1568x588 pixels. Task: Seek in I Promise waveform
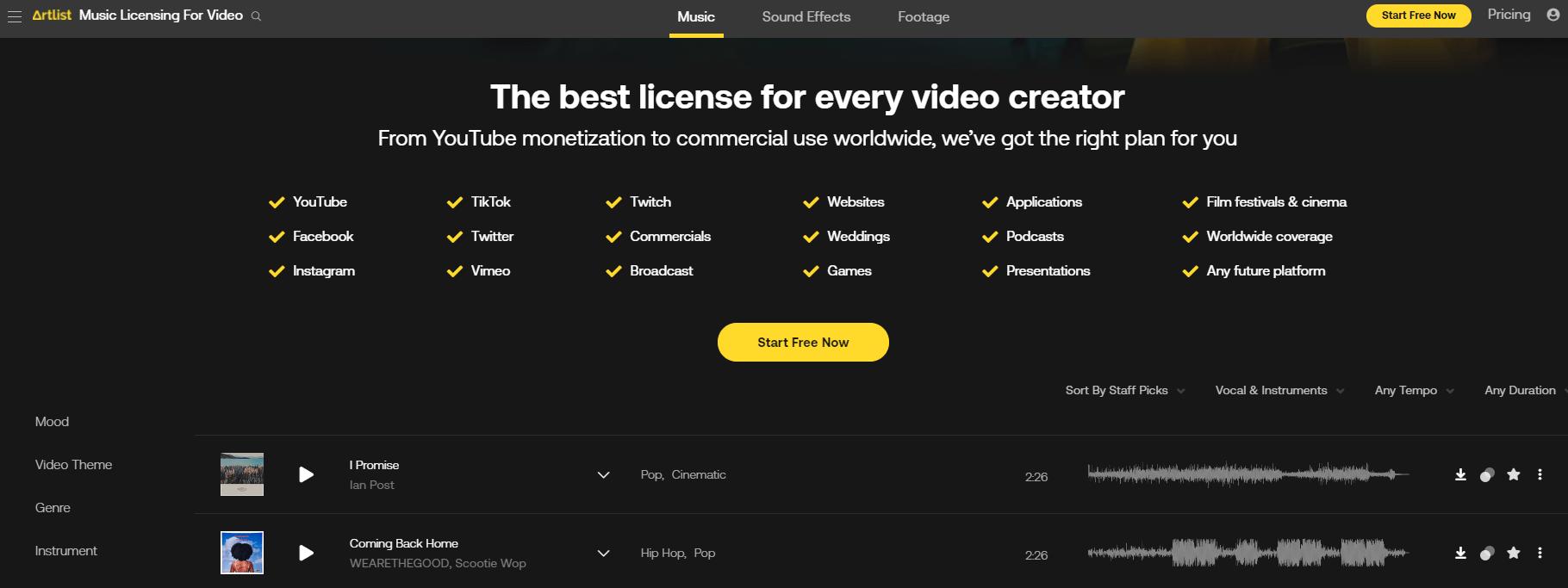[1248, 474]
